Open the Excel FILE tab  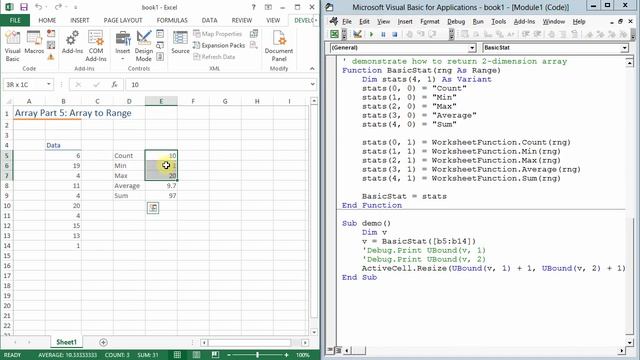click(x=15, y=20)
